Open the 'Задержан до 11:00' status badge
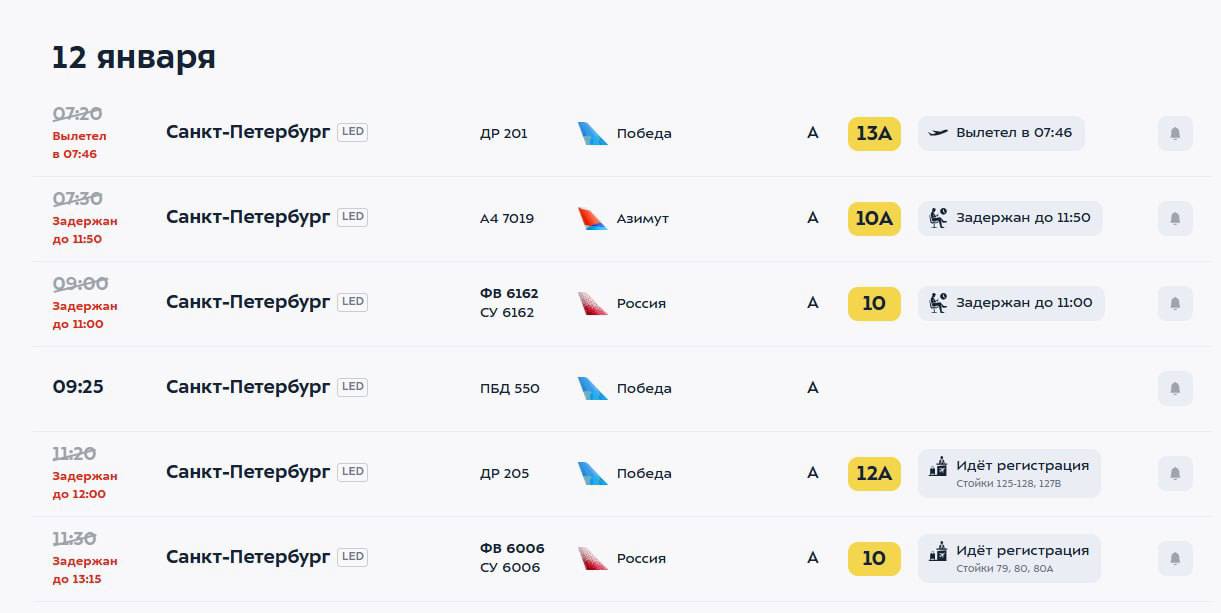 tap(1011, 303)
